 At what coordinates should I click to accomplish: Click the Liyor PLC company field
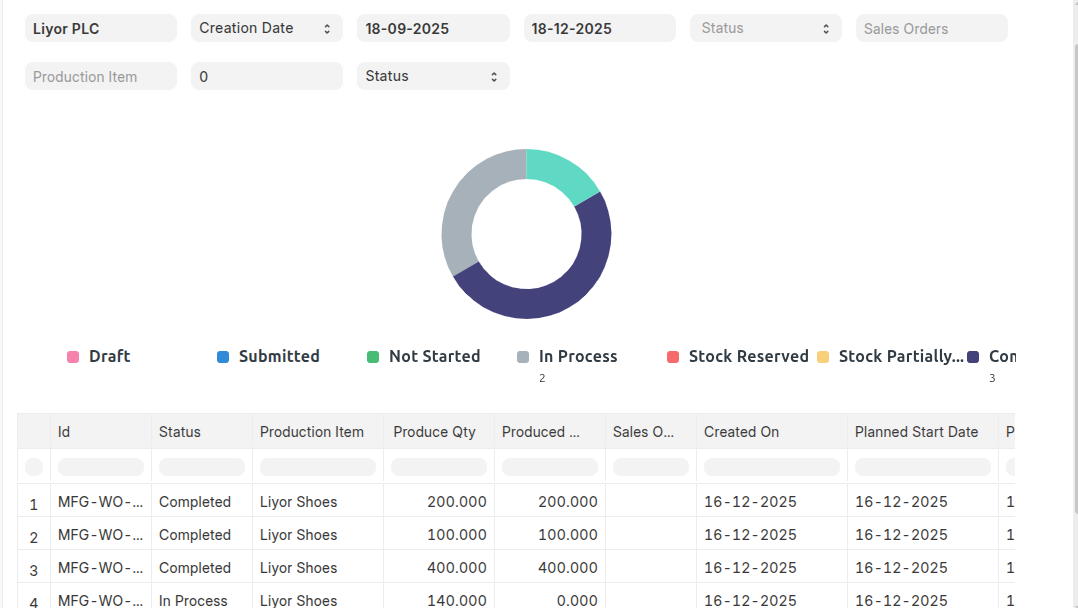(100, 28)
